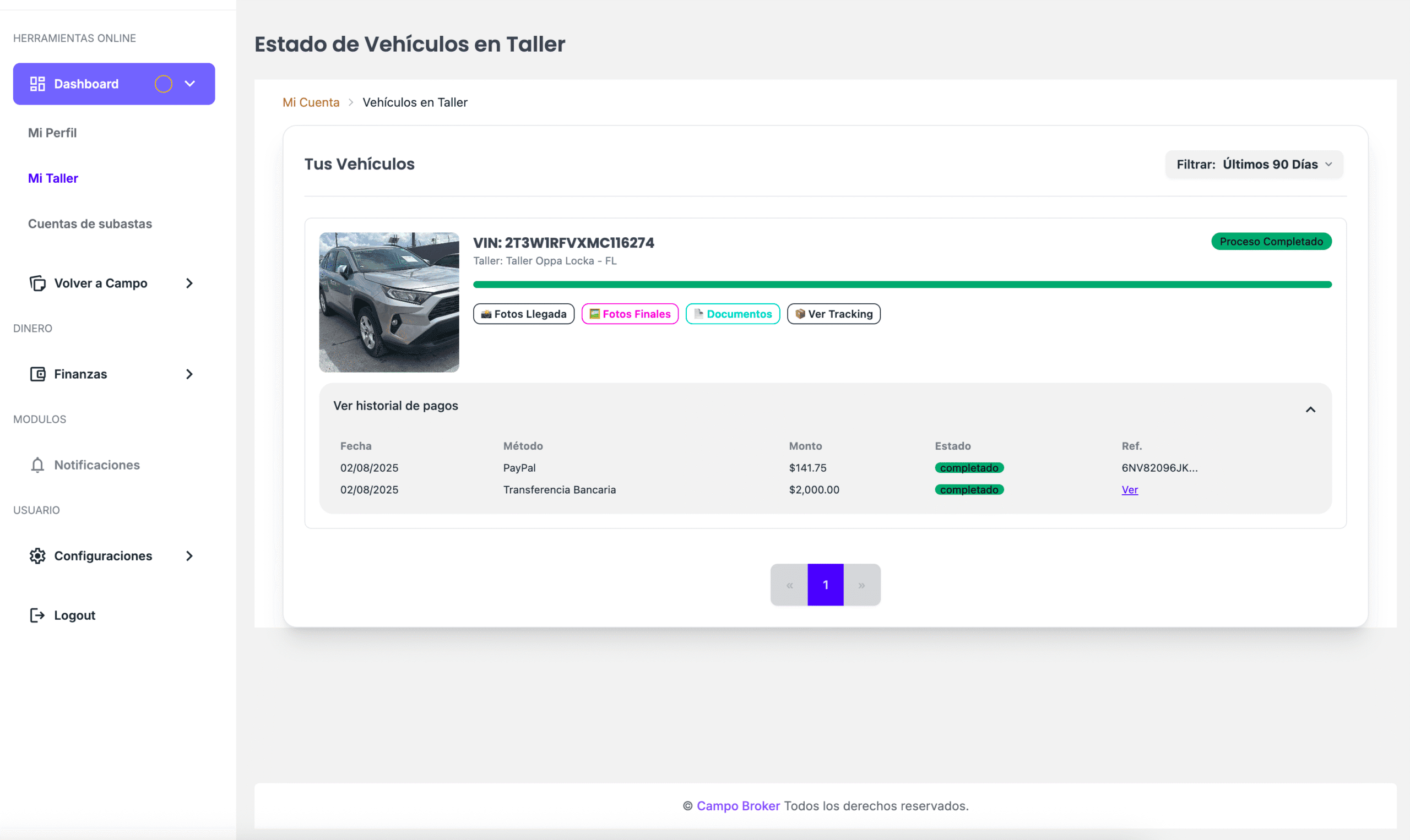Click the Toyota vehicle thumbnail photo
1410x840 pixels.
pos(389,302)
